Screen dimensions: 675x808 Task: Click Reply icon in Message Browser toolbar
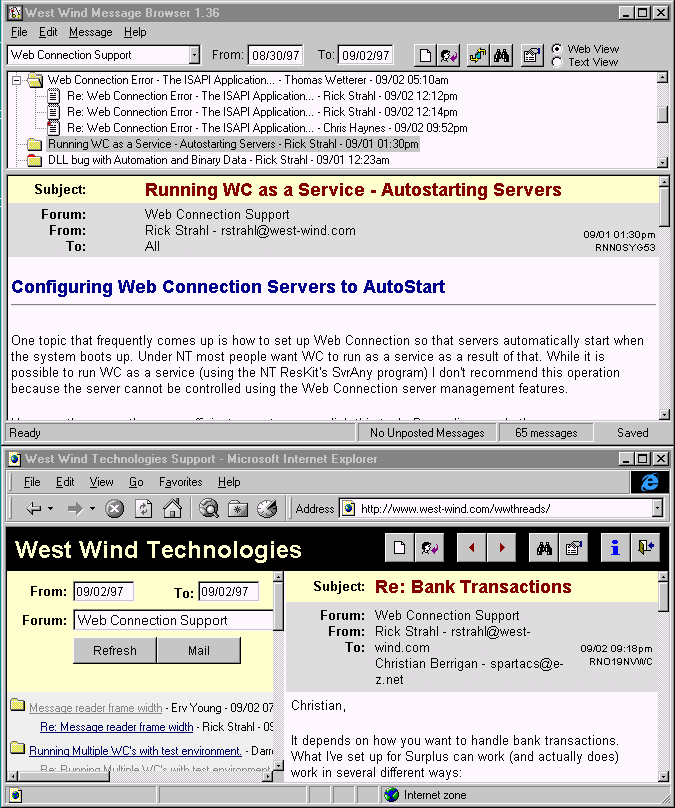448,55
